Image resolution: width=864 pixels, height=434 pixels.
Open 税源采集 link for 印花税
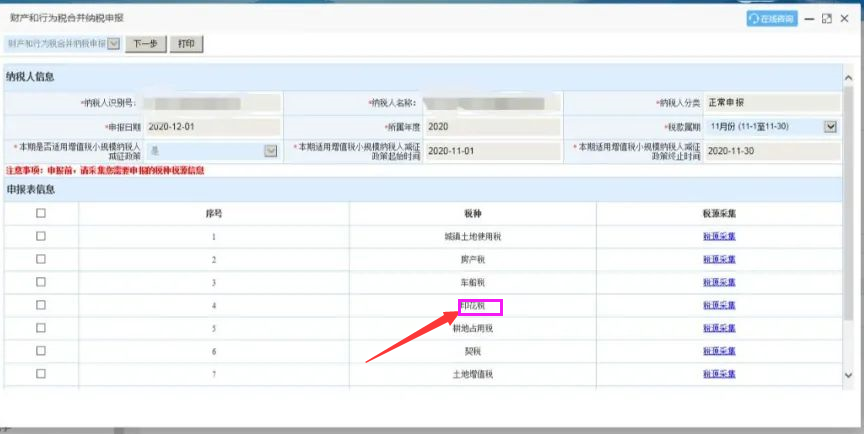[719, 305]
